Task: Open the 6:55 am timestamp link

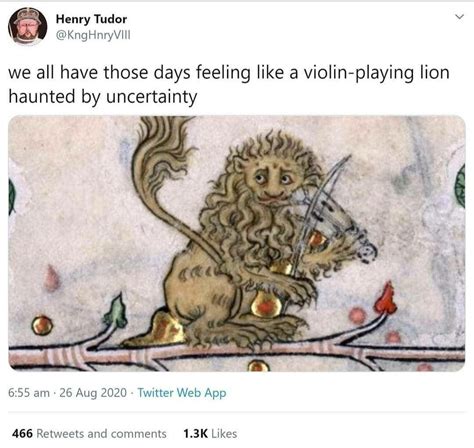Action: pyautogui.click(x=29, y=393)
